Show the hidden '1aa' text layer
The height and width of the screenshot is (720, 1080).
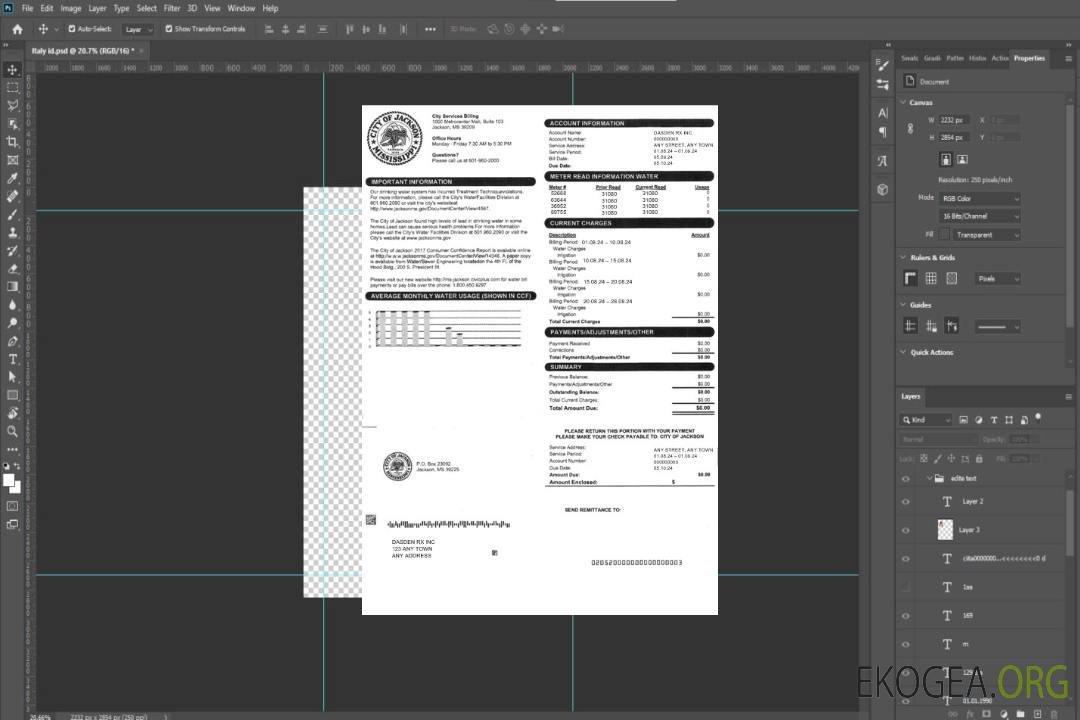pyautogui.click(x=906, y=587)
